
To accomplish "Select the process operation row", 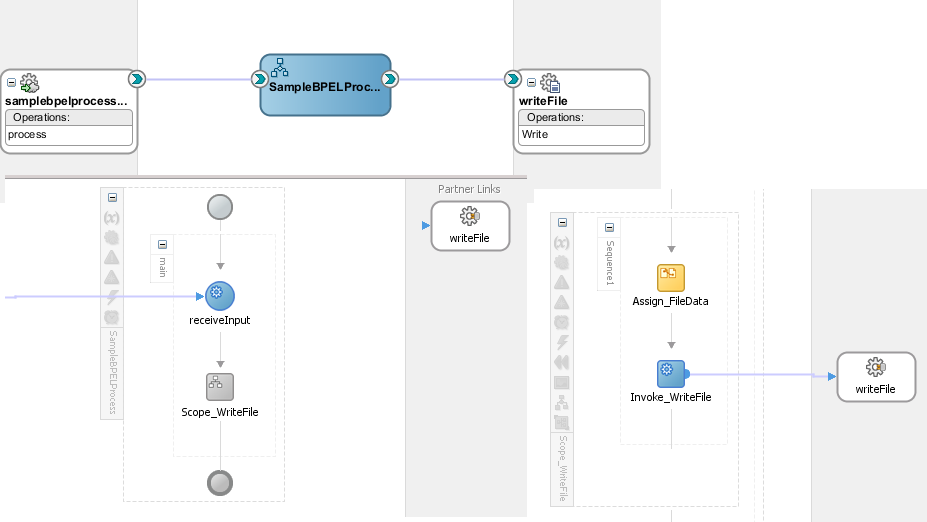I will click(69, 135).
